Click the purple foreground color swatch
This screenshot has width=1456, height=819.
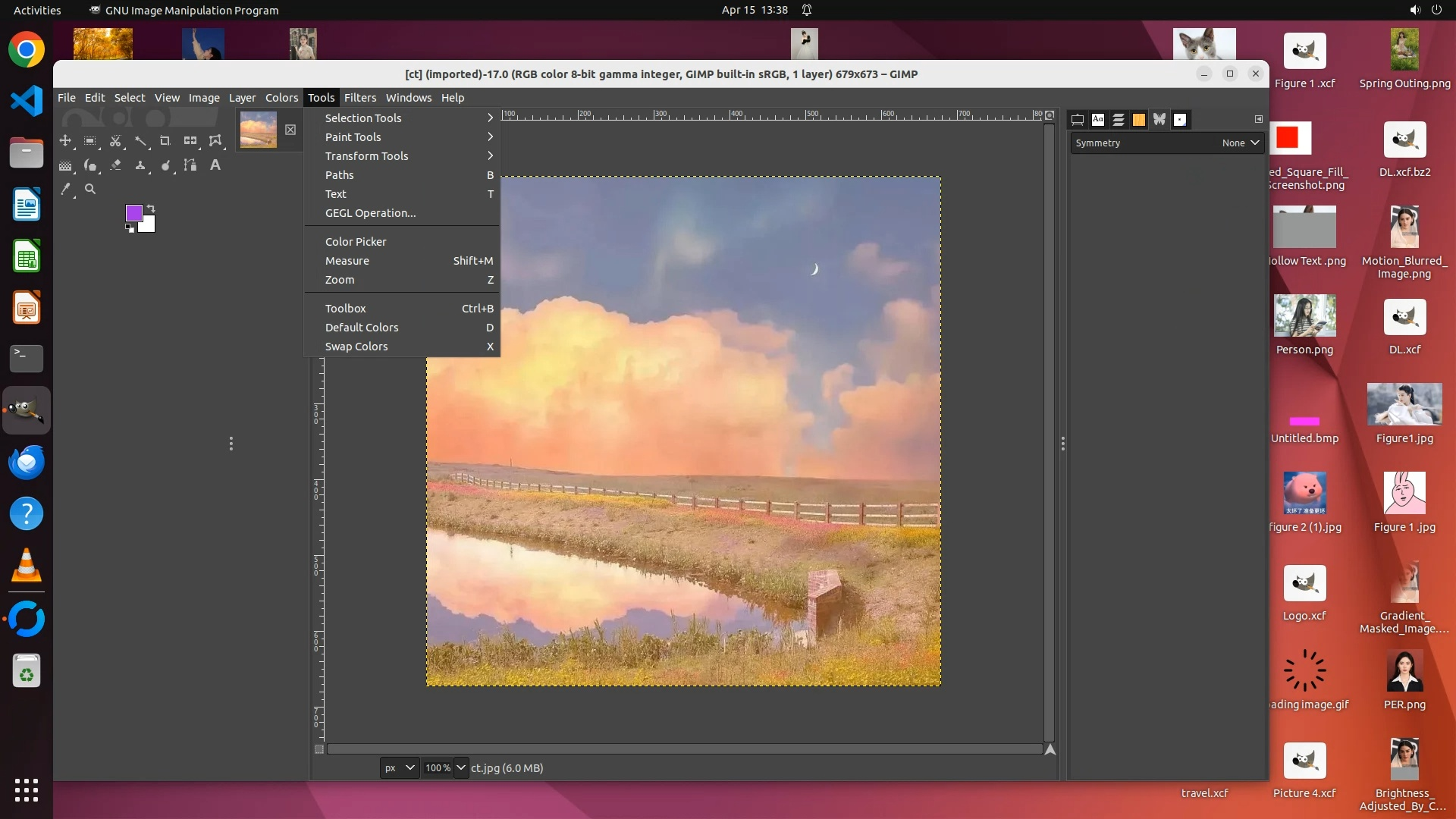pyautogui.click(x=133, y=212)
